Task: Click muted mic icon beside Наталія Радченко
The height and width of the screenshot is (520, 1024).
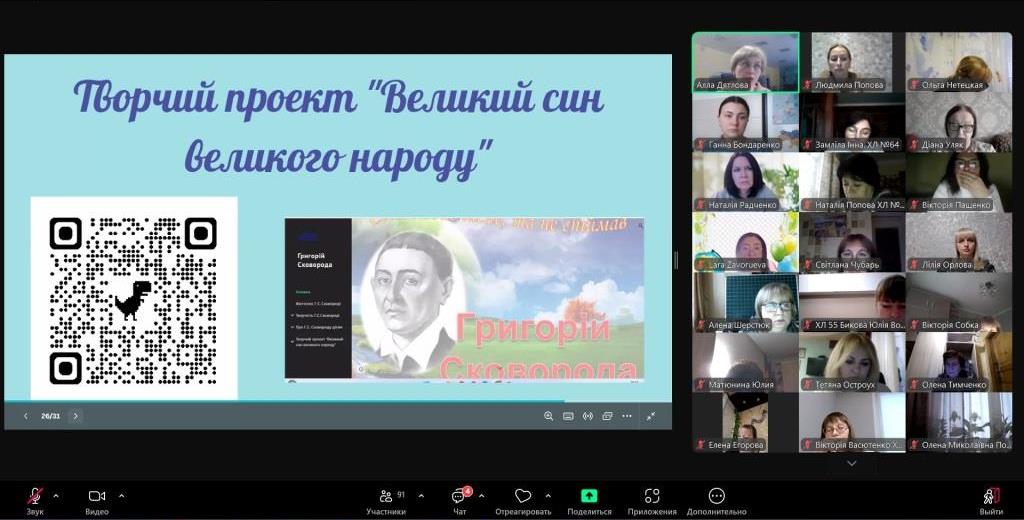Action: coord(701,205)
